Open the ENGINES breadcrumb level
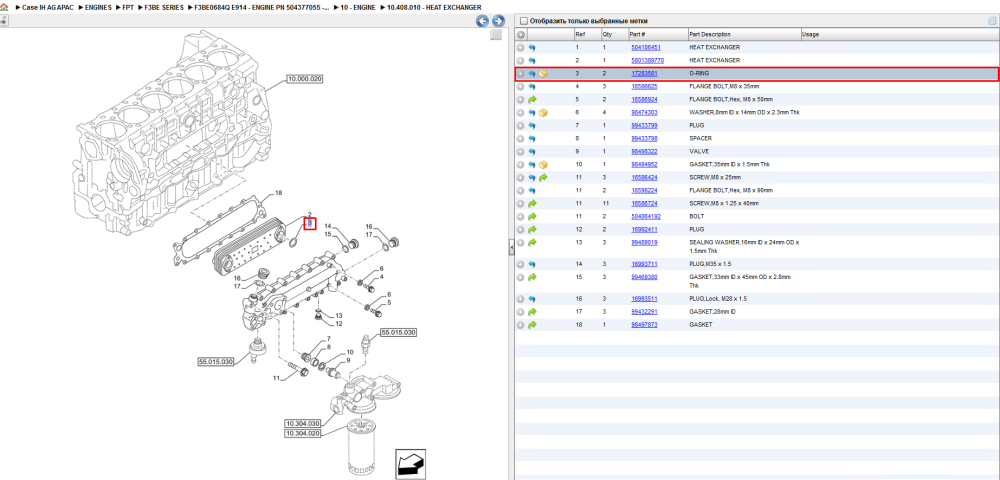This screenshot has height=480, width=1000. 98,8
